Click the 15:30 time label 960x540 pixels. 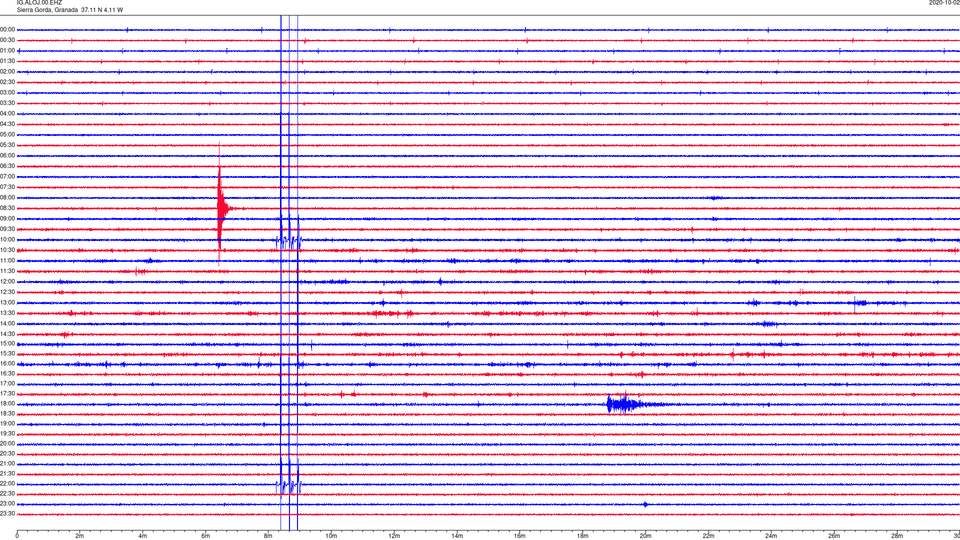7,354
